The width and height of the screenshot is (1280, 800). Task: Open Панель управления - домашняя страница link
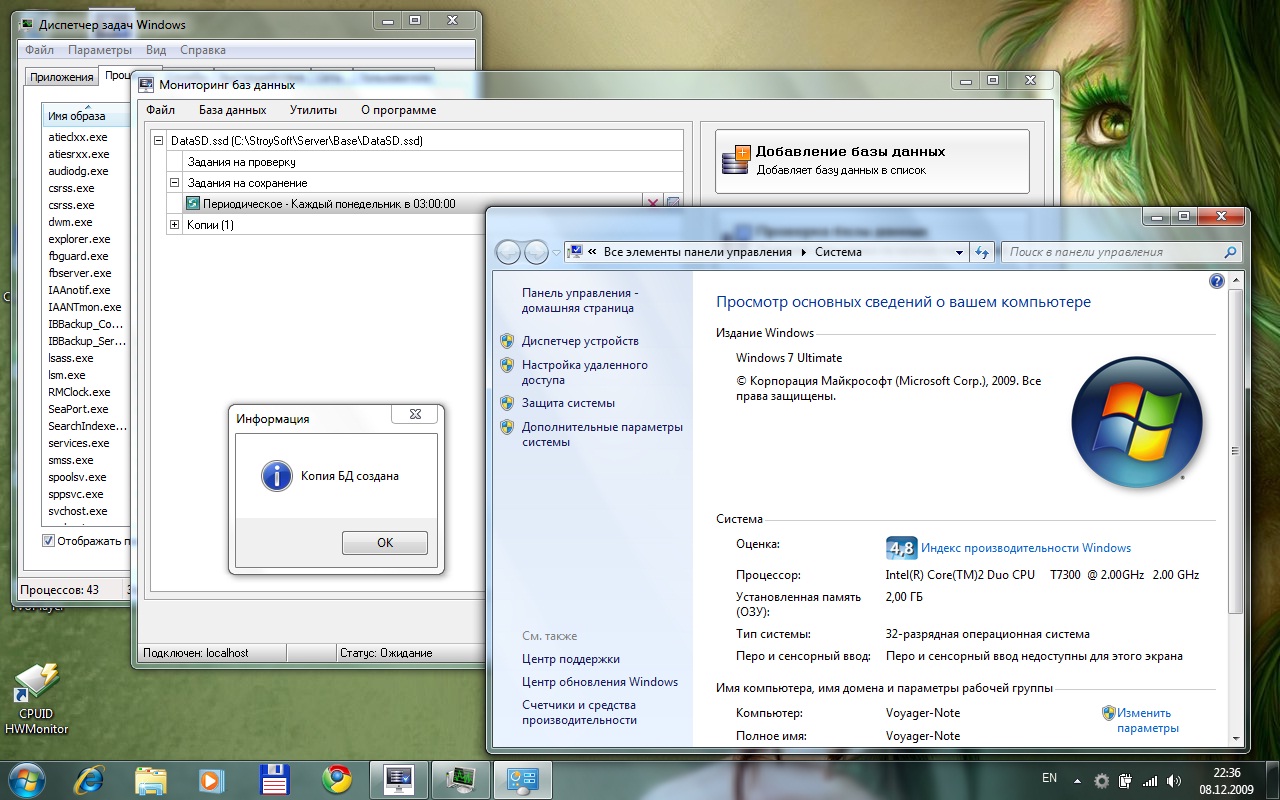click(x=580, y=300)
